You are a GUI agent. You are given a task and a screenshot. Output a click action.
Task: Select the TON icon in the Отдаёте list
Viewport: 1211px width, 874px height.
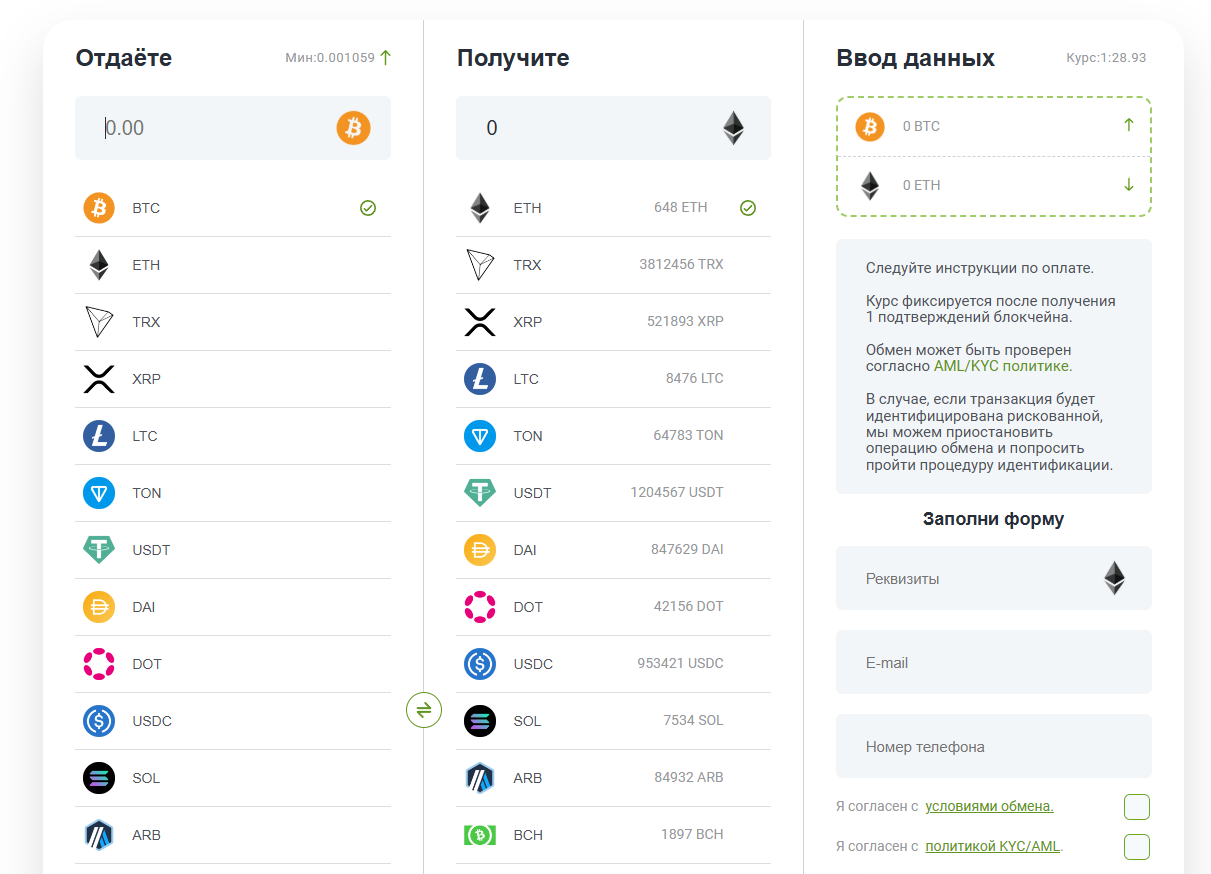click(x=99, y=493)
